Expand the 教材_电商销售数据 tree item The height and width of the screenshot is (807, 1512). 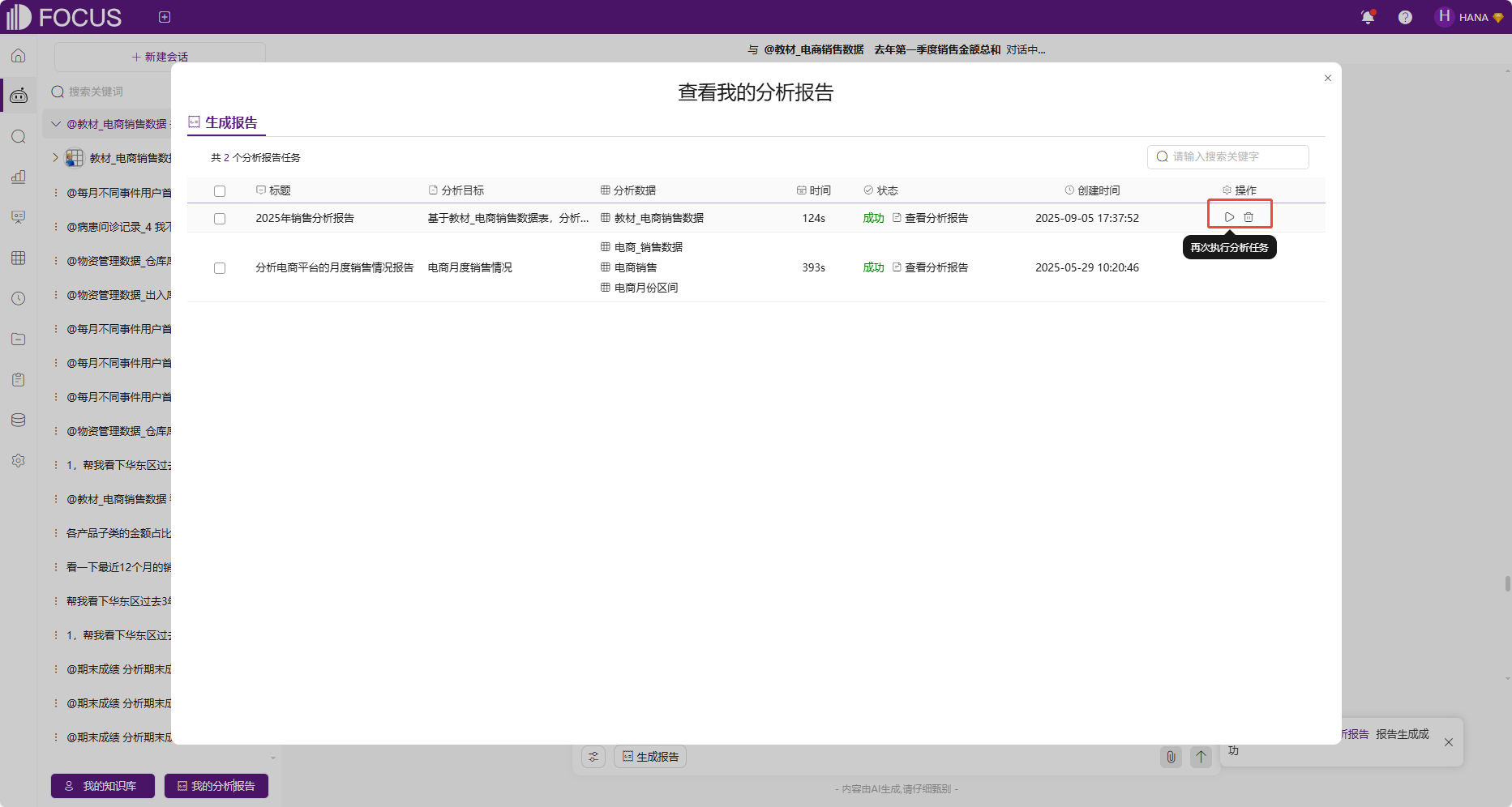tap(54, 157)
